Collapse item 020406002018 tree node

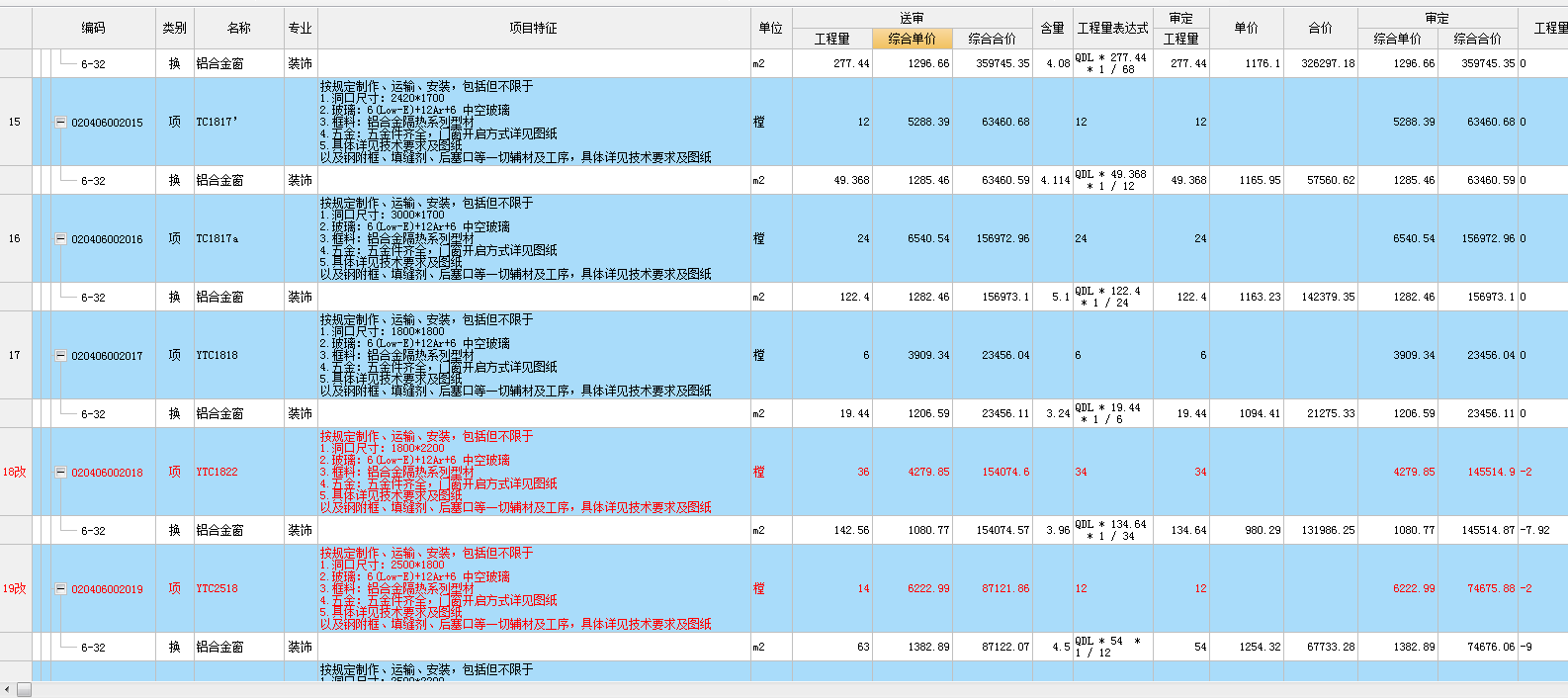(60, 473)
